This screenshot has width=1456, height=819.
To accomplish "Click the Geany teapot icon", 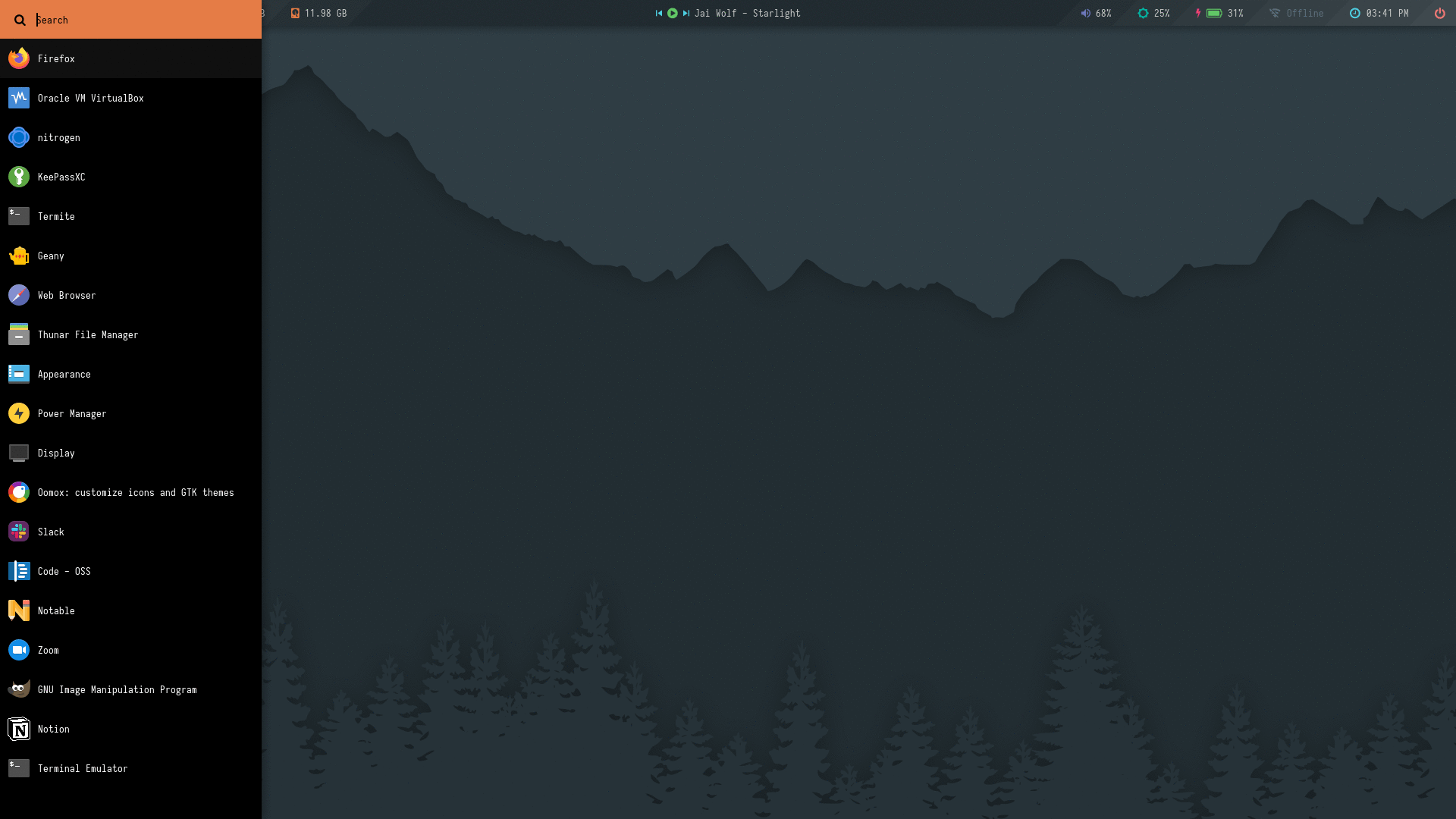I will [x=19, y=256].
